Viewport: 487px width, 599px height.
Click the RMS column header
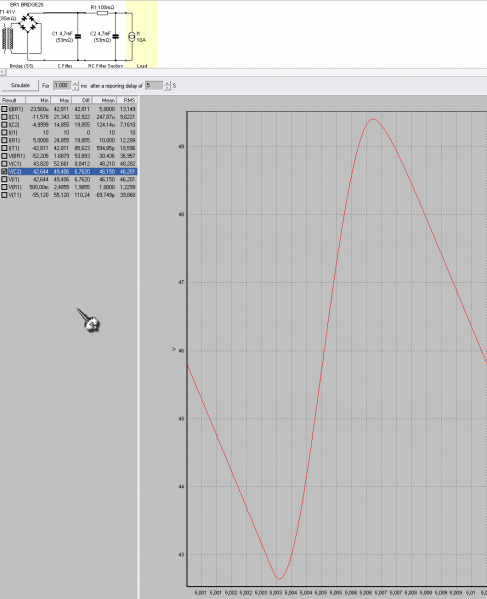tap(127, 100)
